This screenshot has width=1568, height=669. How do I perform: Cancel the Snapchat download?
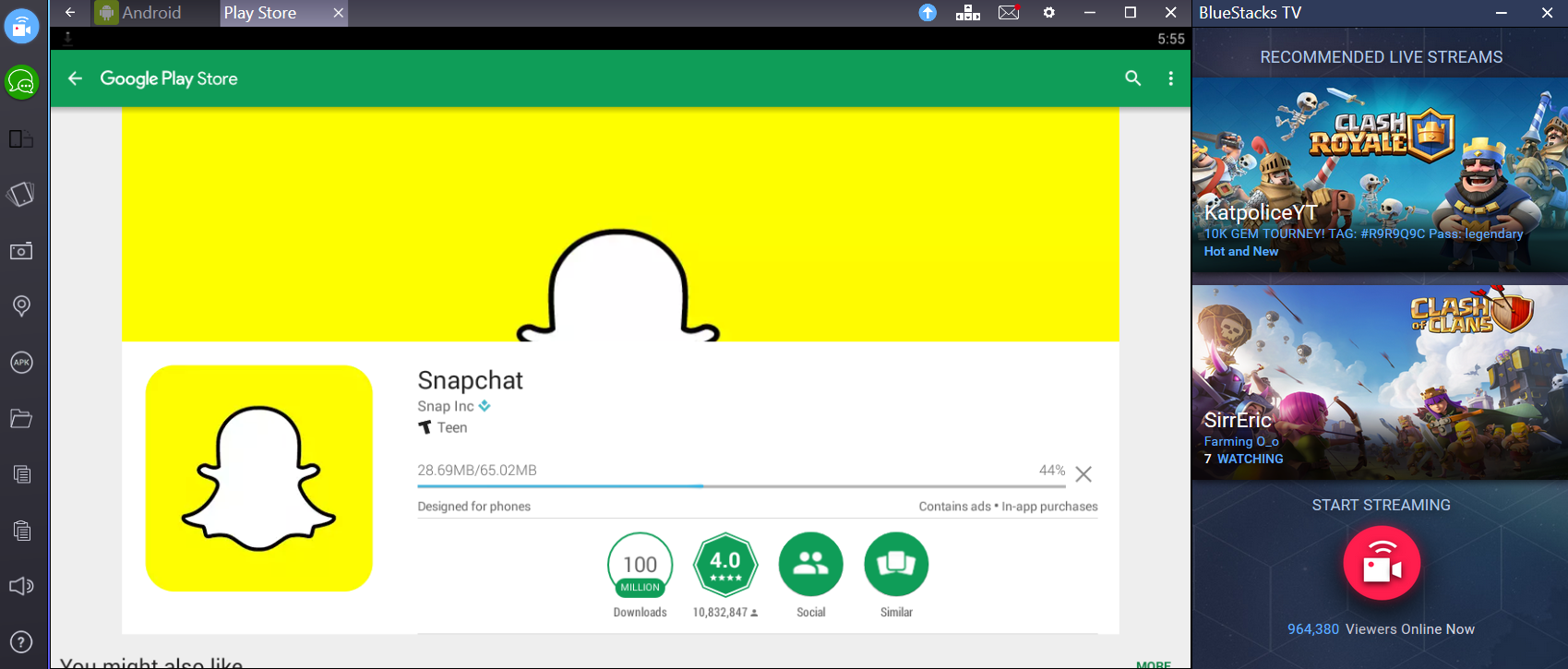click(x=1083, y=474)
